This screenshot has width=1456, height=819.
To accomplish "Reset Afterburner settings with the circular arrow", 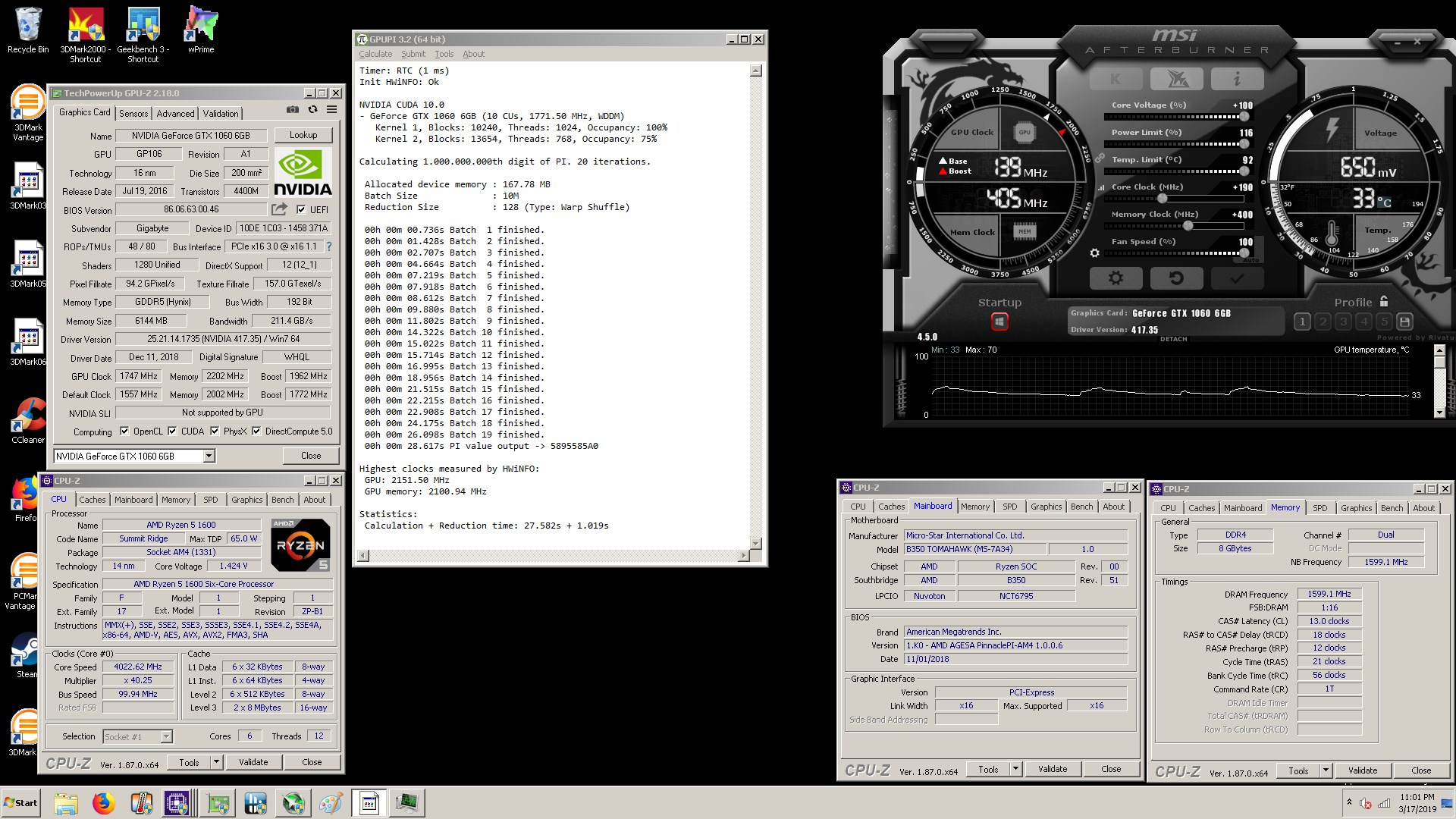I will (1176, 278).
